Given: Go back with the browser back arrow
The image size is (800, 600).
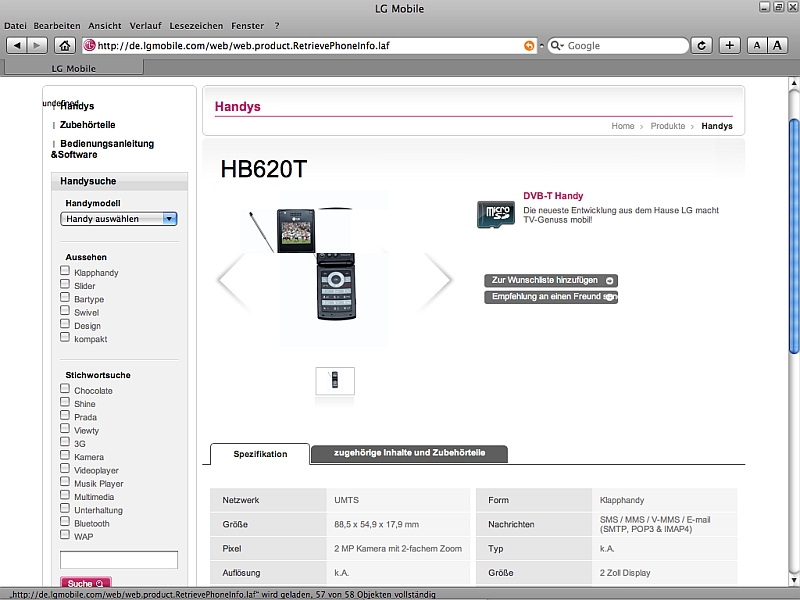Looking at the screenshot, I should click(x=16, y=45).
